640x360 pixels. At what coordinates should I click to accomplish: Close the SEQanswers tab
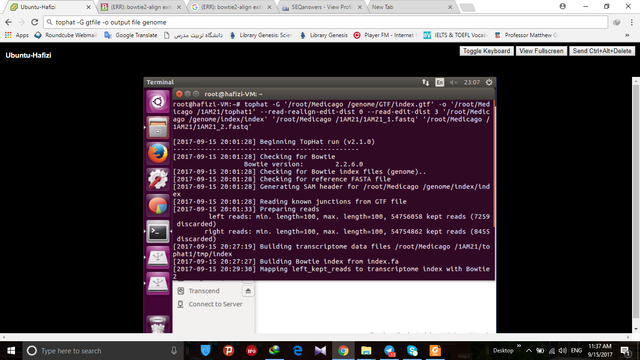360,7
